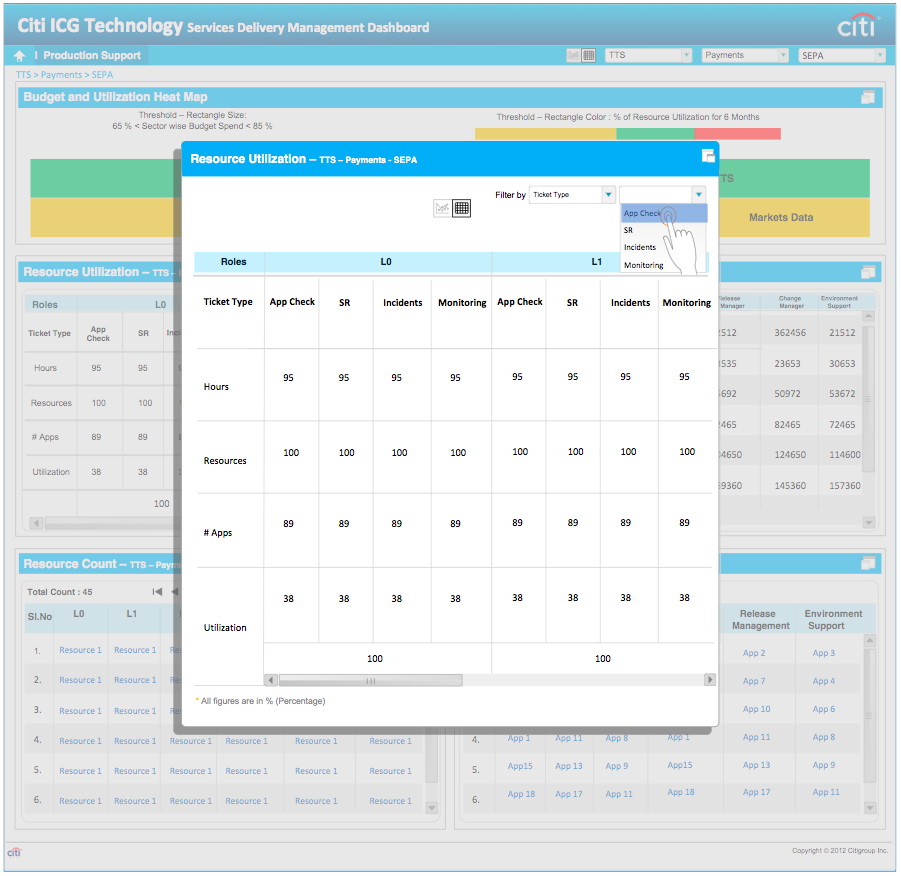The height and width of the screenshot is (876, 901).
Task: Click the Sl.No column header
Action: (x=40, y=617)
